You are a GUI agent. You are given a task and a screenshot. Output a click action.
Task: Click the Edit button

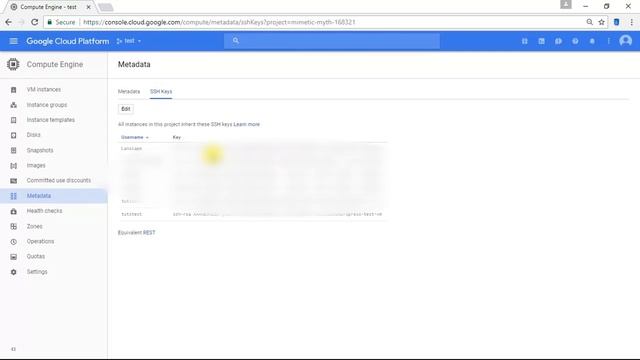click(126, 109)
